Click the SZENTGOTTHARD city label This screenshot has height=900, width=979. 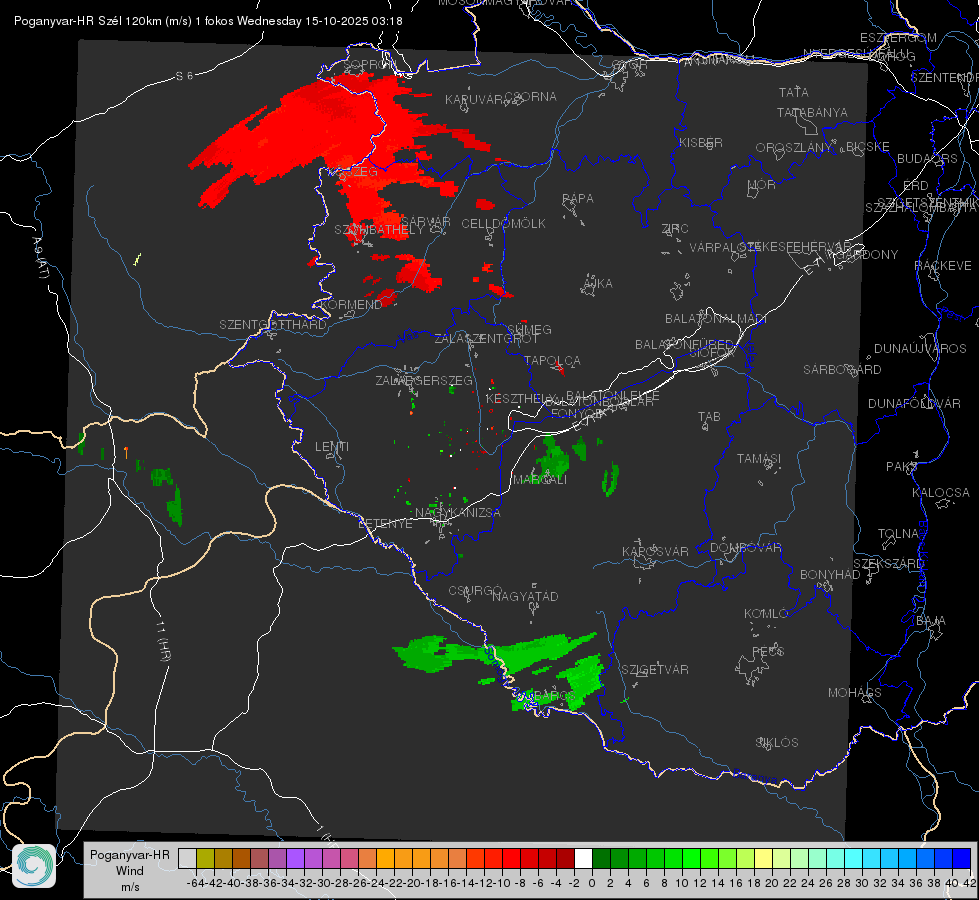[273, 325]
